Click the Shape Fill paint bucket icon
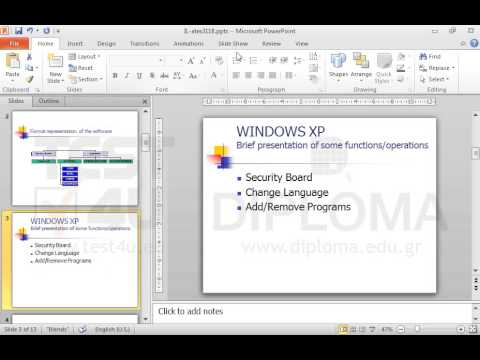This screenshot has height=360, width=480. point(401,57)
